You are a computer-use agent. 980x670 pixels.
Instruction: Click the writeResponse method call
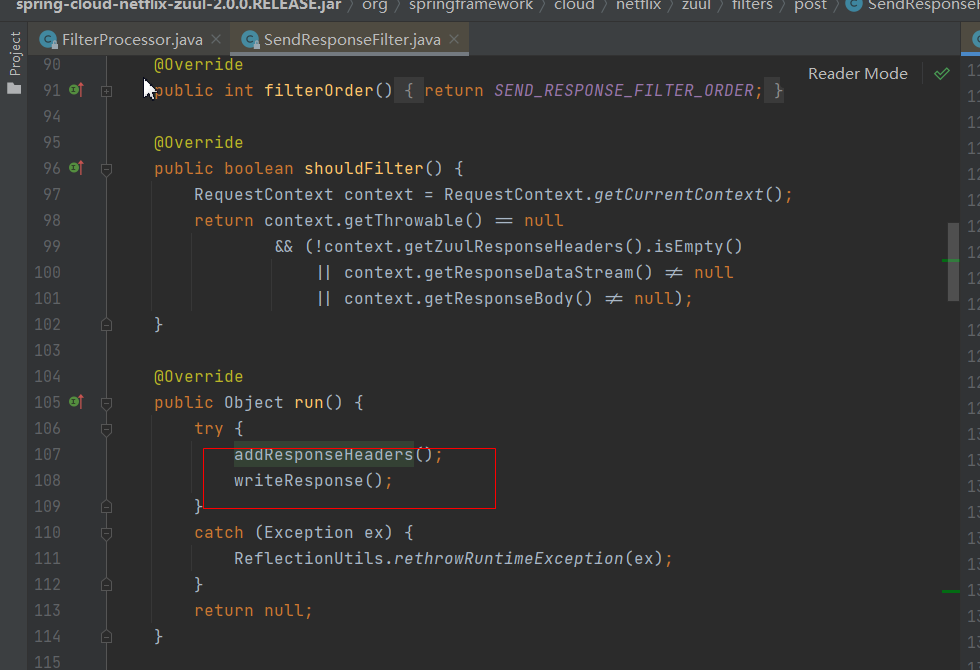(299, 481)
